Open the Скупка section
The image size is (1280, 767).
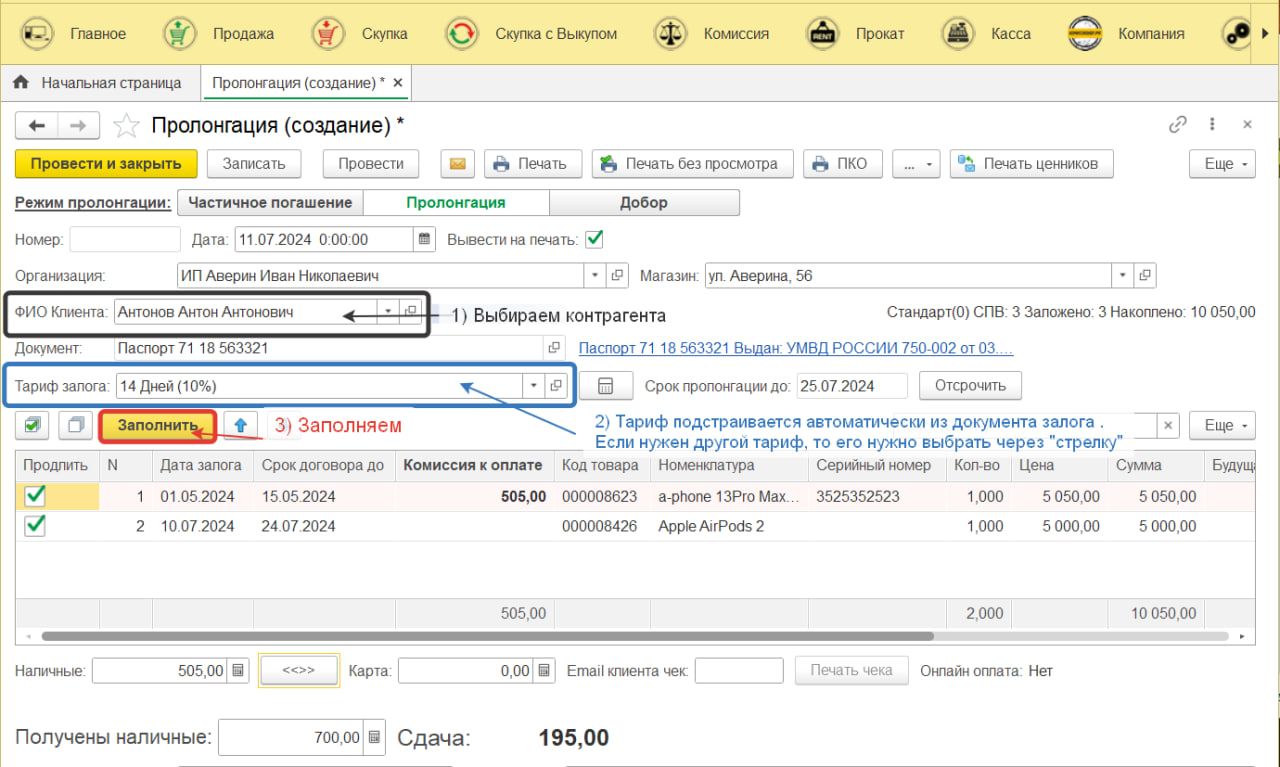point(328,33)
